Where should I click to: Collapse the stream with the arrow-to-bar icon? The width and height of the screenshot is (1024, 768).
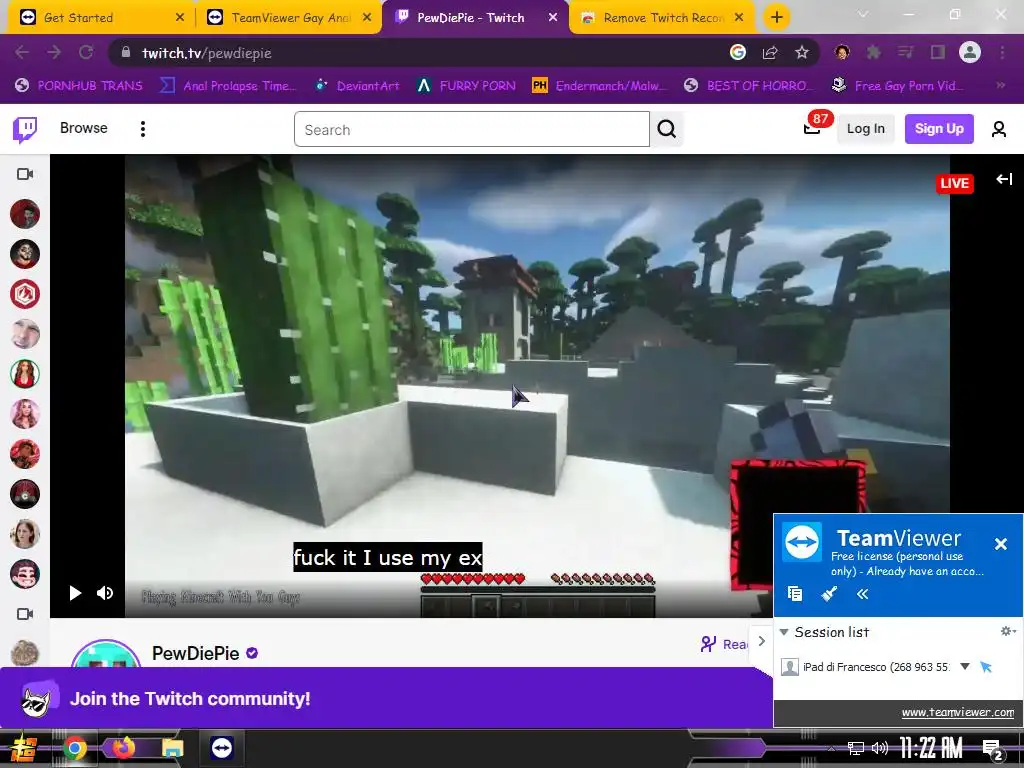(x=1004, y=179)
